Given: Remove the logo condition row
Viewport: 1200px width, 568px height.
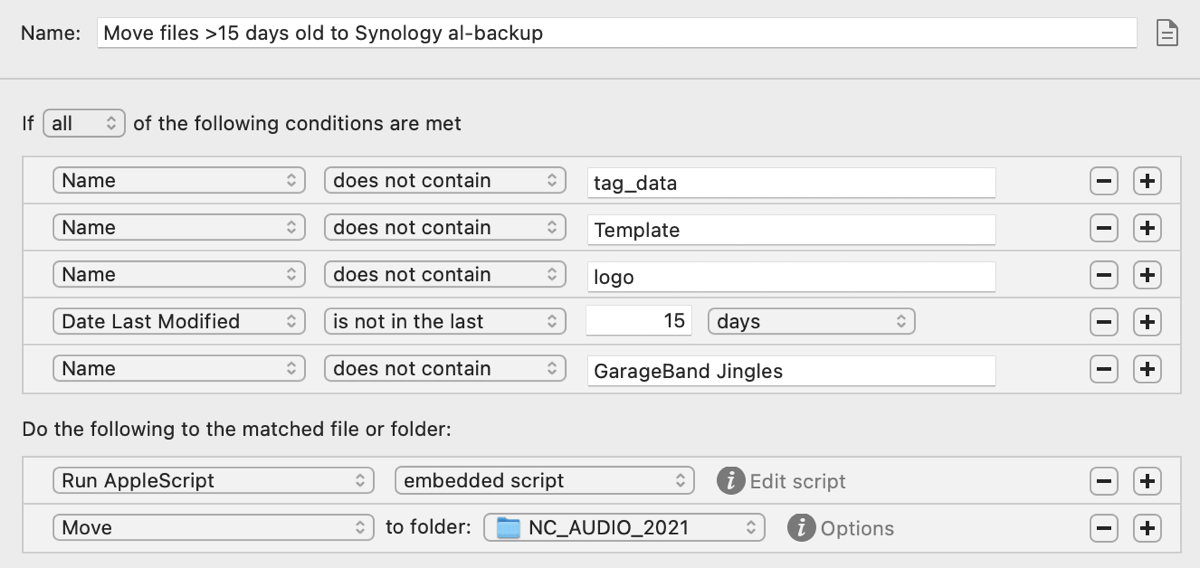Looking at the screenshot, I should 1104,276.
